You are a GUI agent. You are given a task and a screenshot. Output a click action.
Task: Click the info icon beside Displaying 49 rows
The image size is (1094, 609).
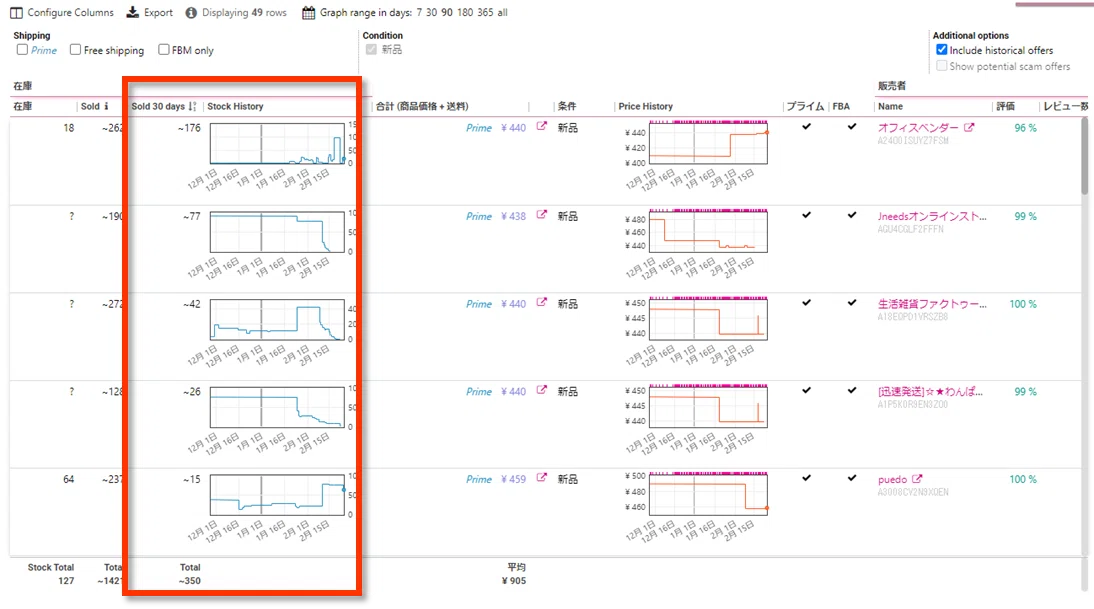pos(191,13)
